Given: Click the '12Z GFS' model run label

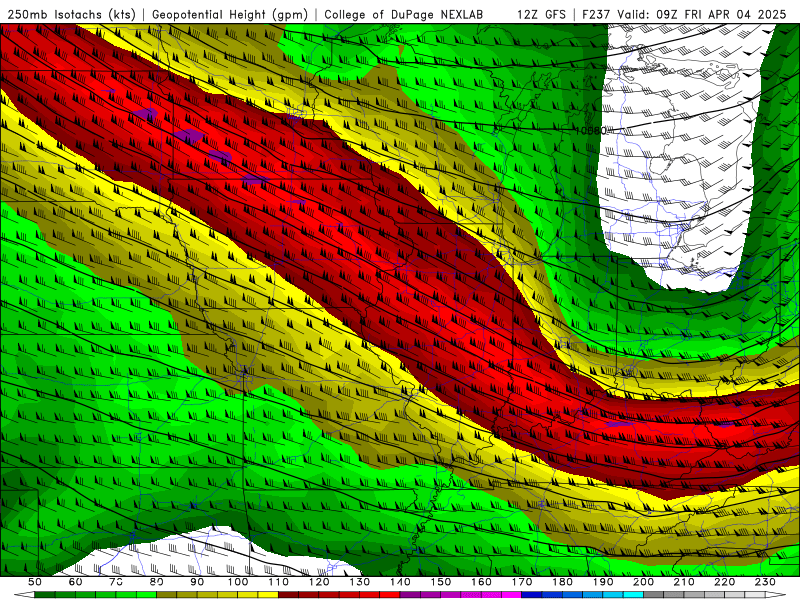Looking at the screenshot, I should [x=541, y=14].
